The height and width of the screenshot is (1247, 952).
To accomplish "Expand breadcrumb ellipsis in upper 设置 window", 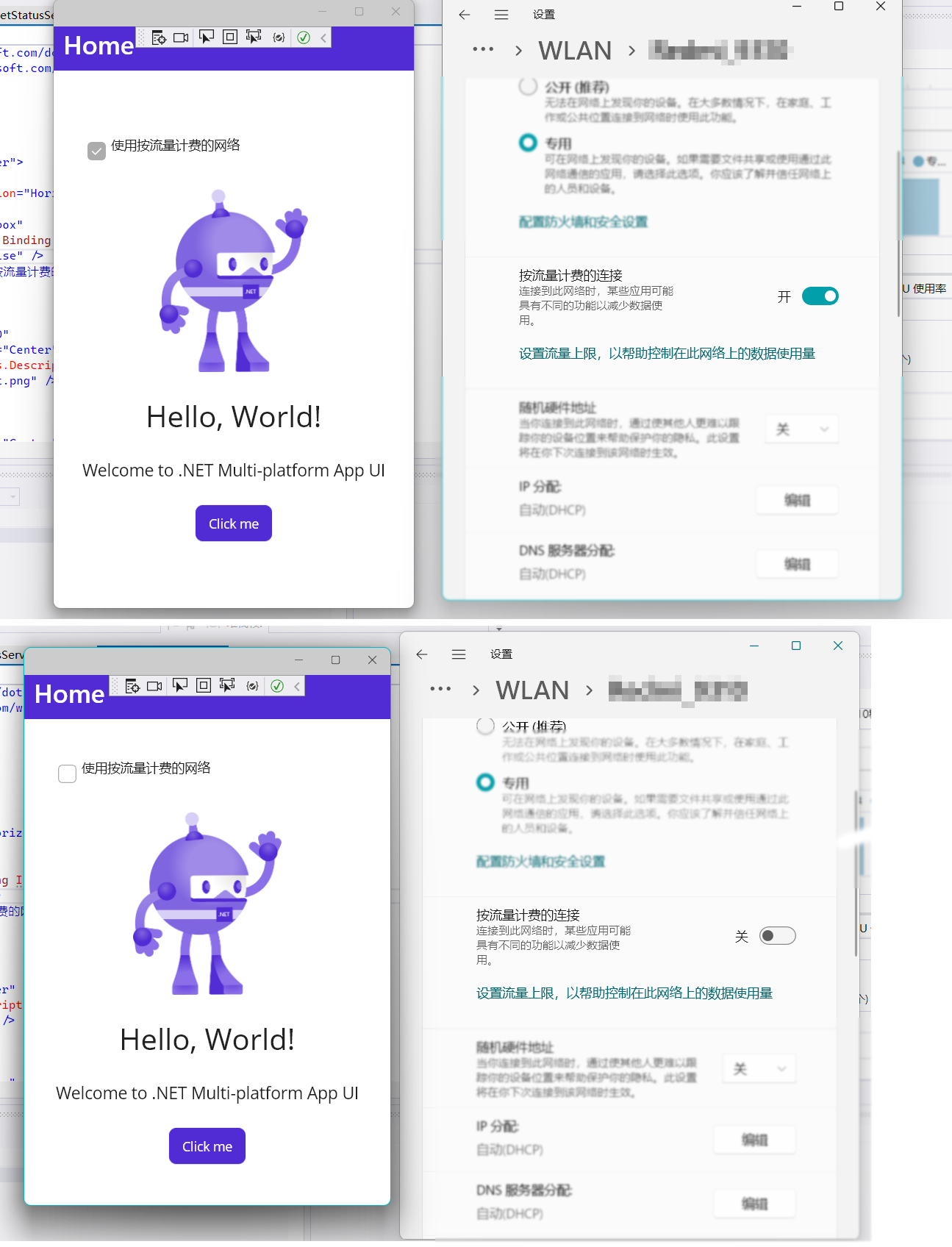I will [483, 49].
